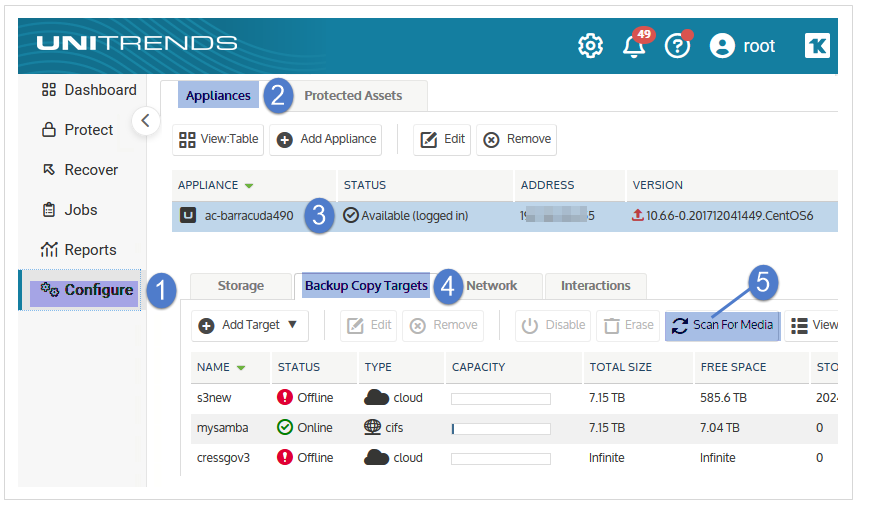Click version 10.6.6-0.201712041449.CentOS6 text
Viewport: 873px width, 516px height.
click(729, 216)
